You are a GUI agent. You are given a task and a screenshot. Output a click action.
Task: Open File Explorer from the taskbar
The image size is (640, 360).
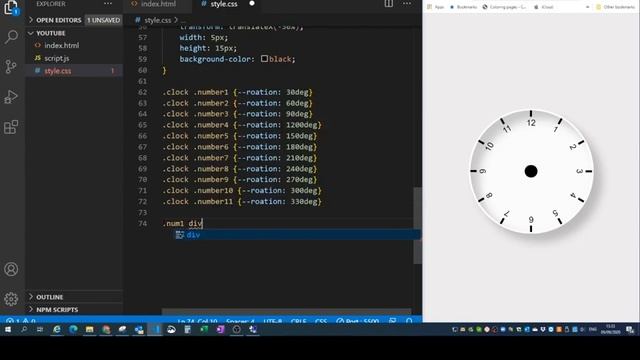[x=90, y=329]
